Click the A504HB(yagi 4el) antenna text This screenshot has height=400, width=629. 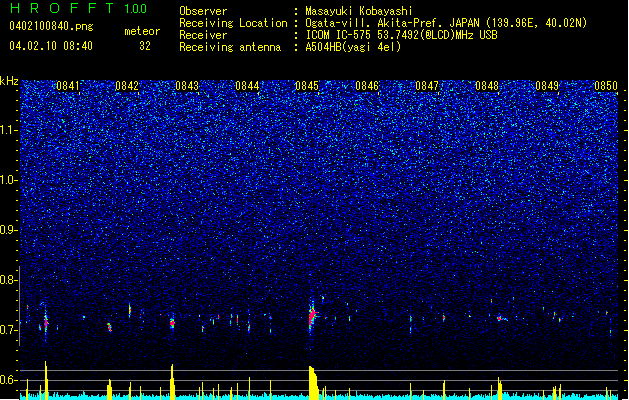click(353, 47)
